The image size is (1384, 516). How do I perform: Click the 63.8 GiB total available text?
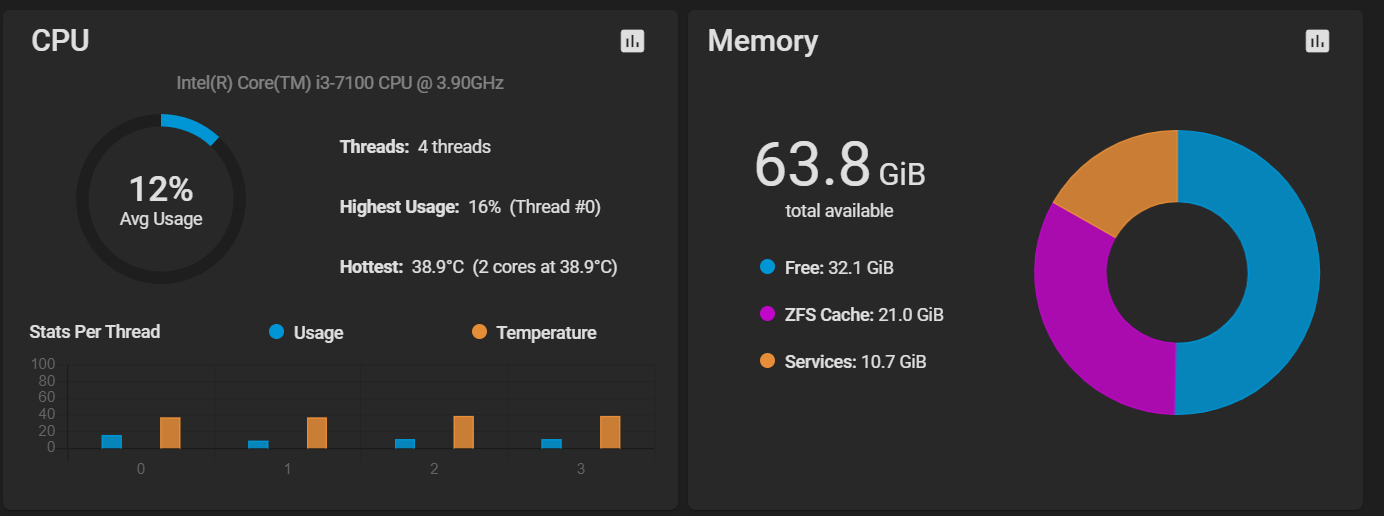840,178
